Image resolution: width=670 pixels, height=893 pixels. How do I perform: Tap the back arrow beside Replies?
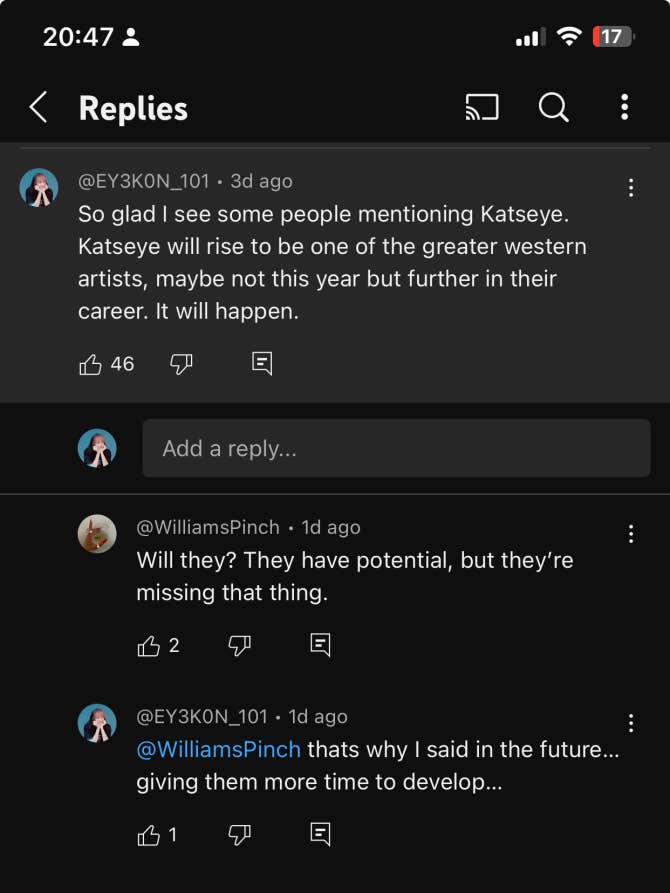point(38,107)
